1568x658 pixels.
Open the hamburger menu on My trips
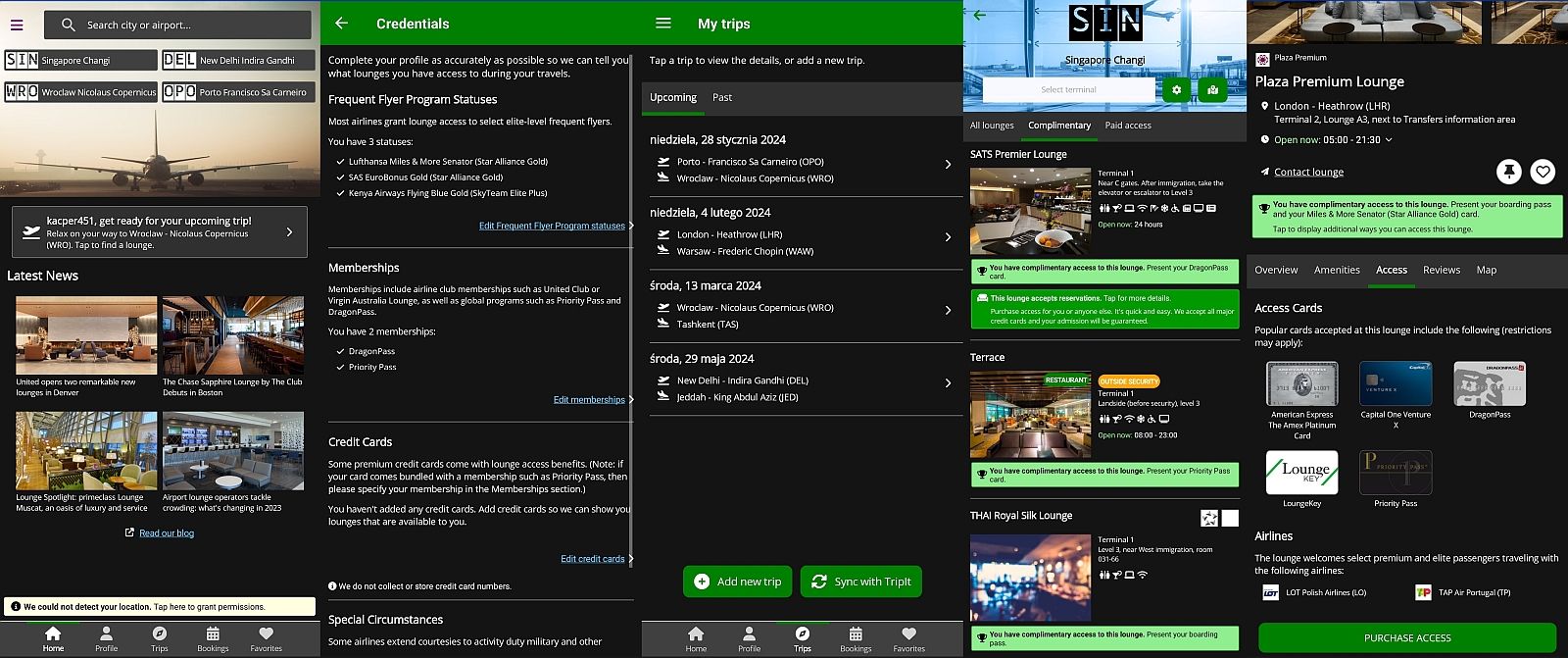coord(663,23)
